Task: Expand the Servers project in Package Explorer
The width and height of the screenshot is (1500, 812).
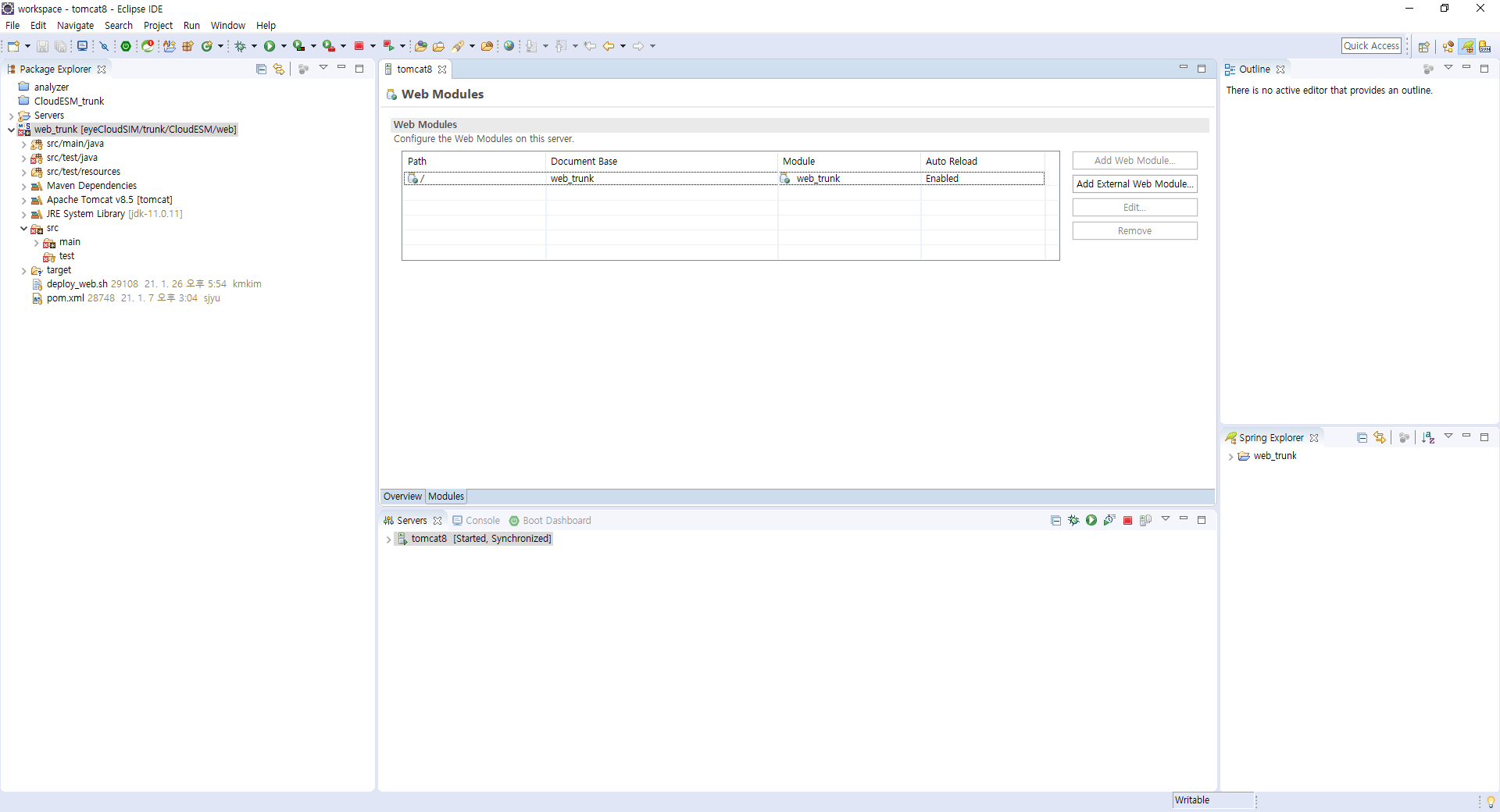Action: pyautogui.click(x=11, y=116)
